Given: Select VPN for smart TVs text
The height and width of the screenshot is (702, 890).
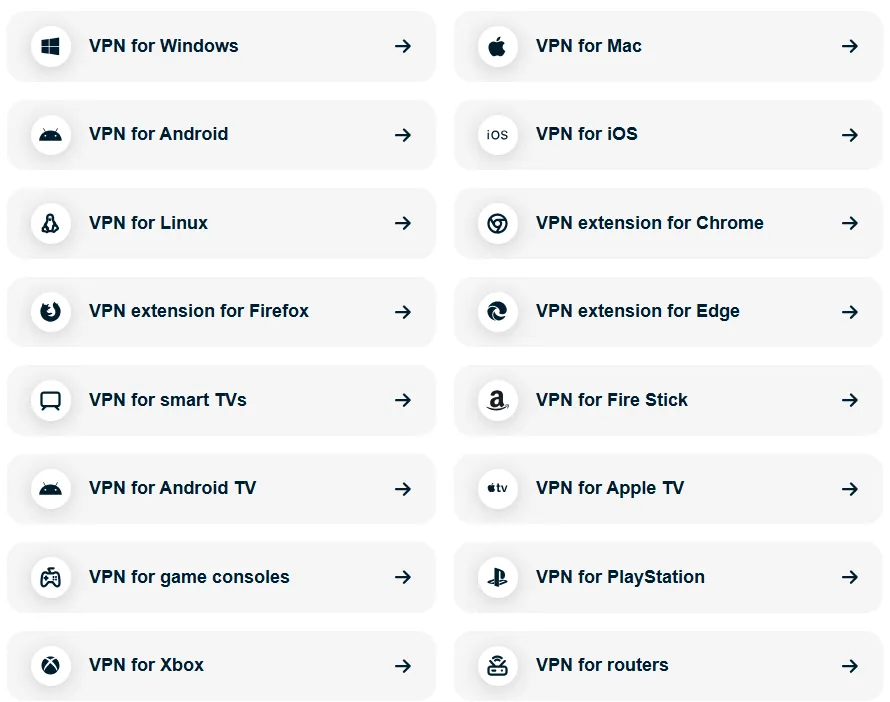Looking at the screenshot, I should tap(167, 400).
